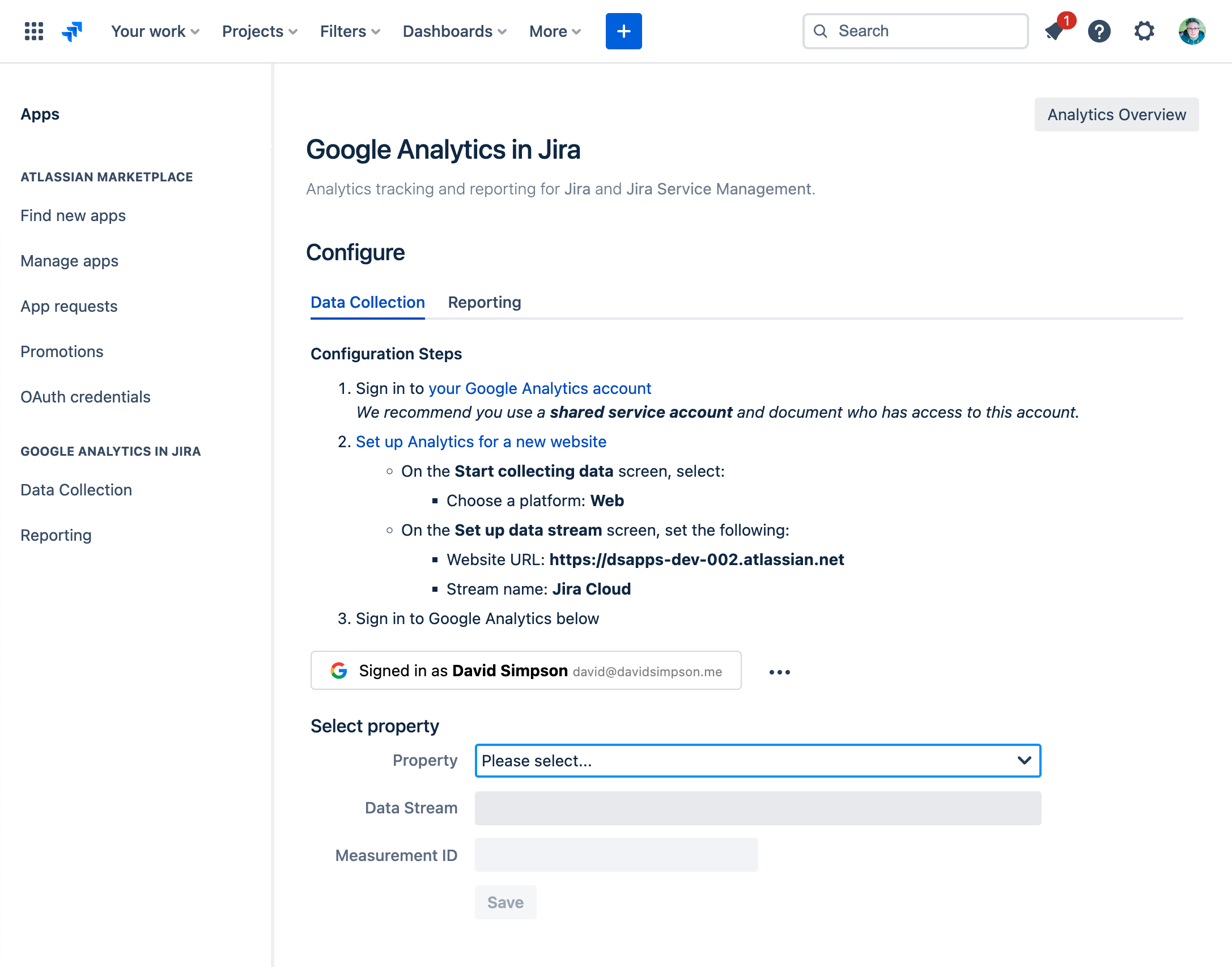Image resolution: width=1232 pixels, height=967 pixels.
Task: Open Manage apps in sidebar
Action: (x=69, y=261)
